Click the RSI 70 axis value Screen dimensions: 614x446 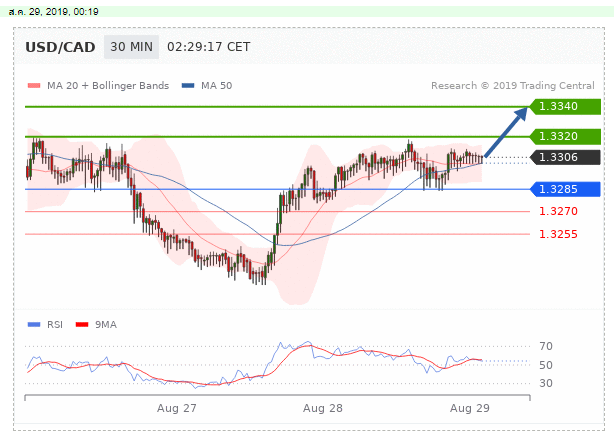click(546, 346)
